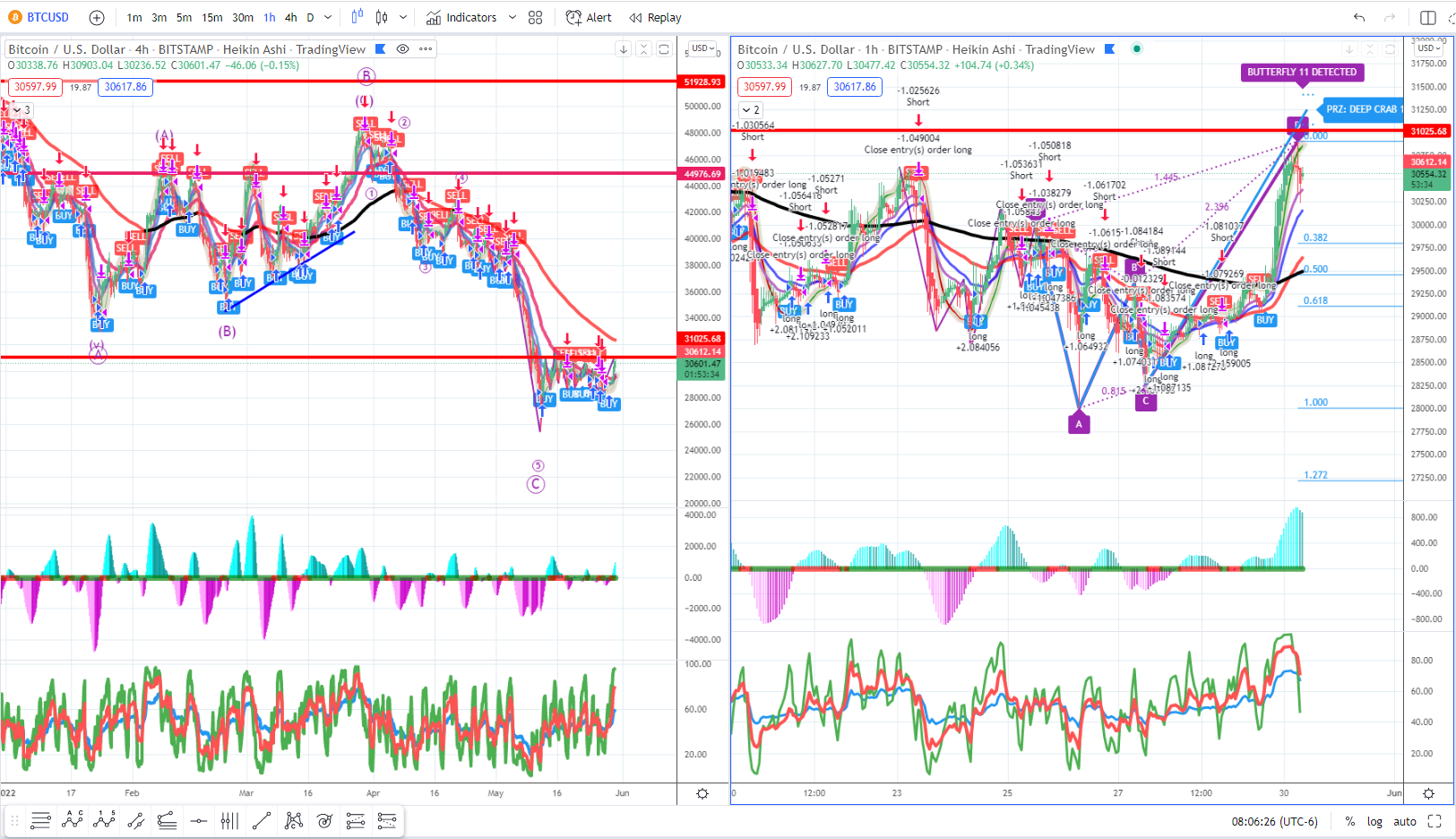Screen dimensions: 1456x839
Task: Expand the chart type dropdown
Action: [403, 17]
